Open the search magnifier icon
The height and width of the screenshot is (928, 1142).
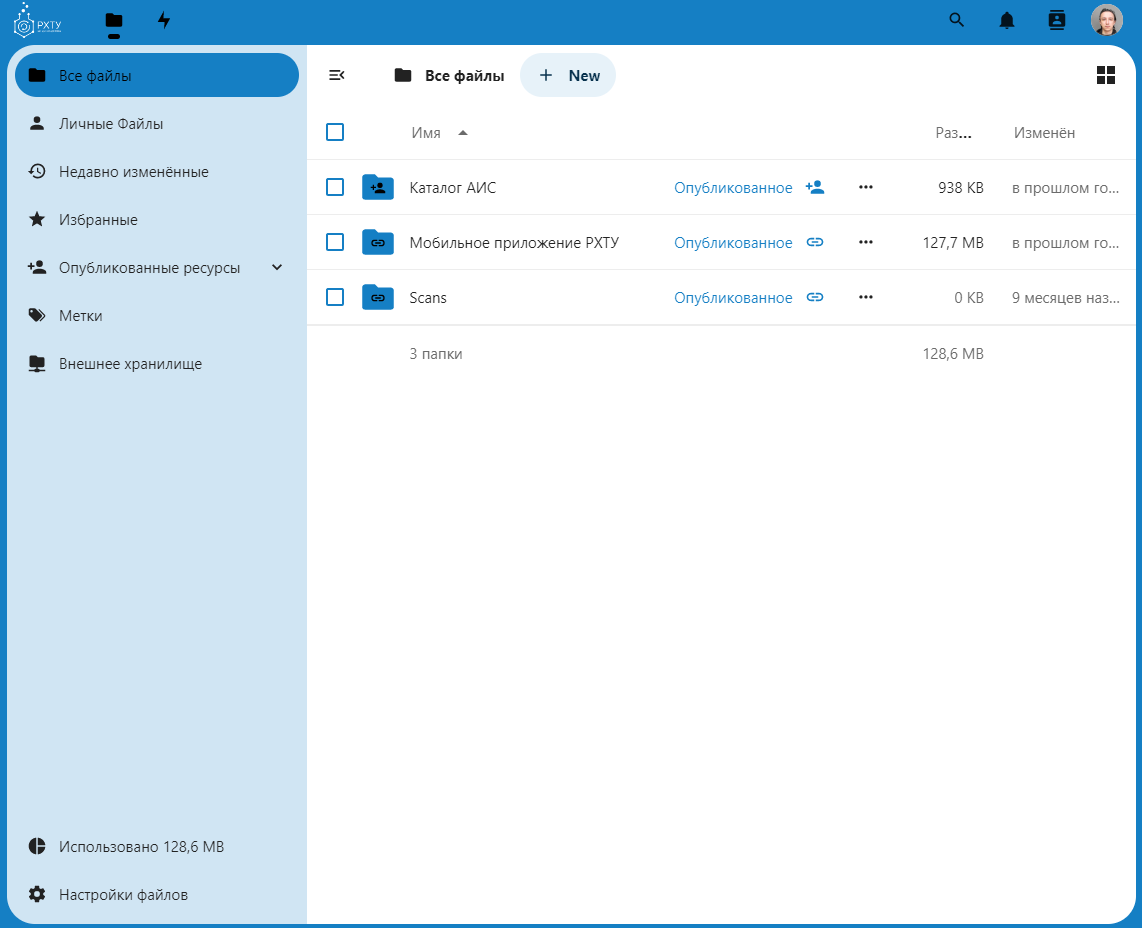957,20
